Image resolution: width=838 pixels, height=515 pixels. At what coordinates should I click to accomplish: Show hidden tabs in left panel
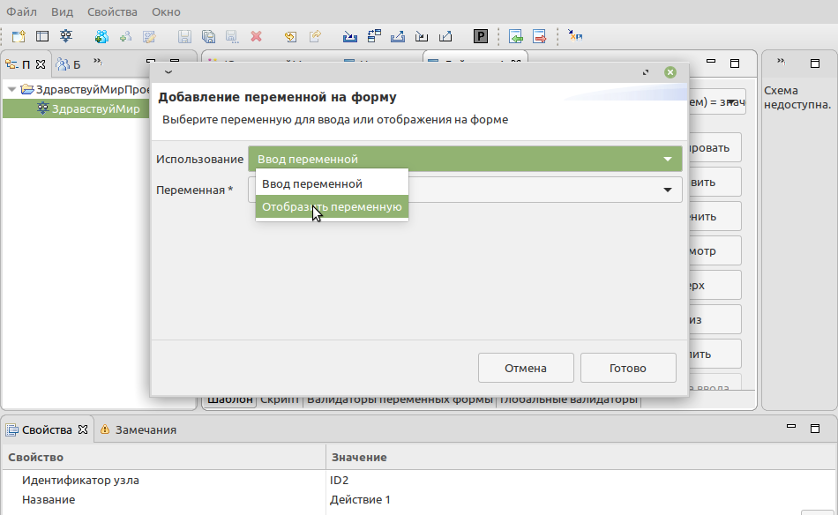(98, 62)
